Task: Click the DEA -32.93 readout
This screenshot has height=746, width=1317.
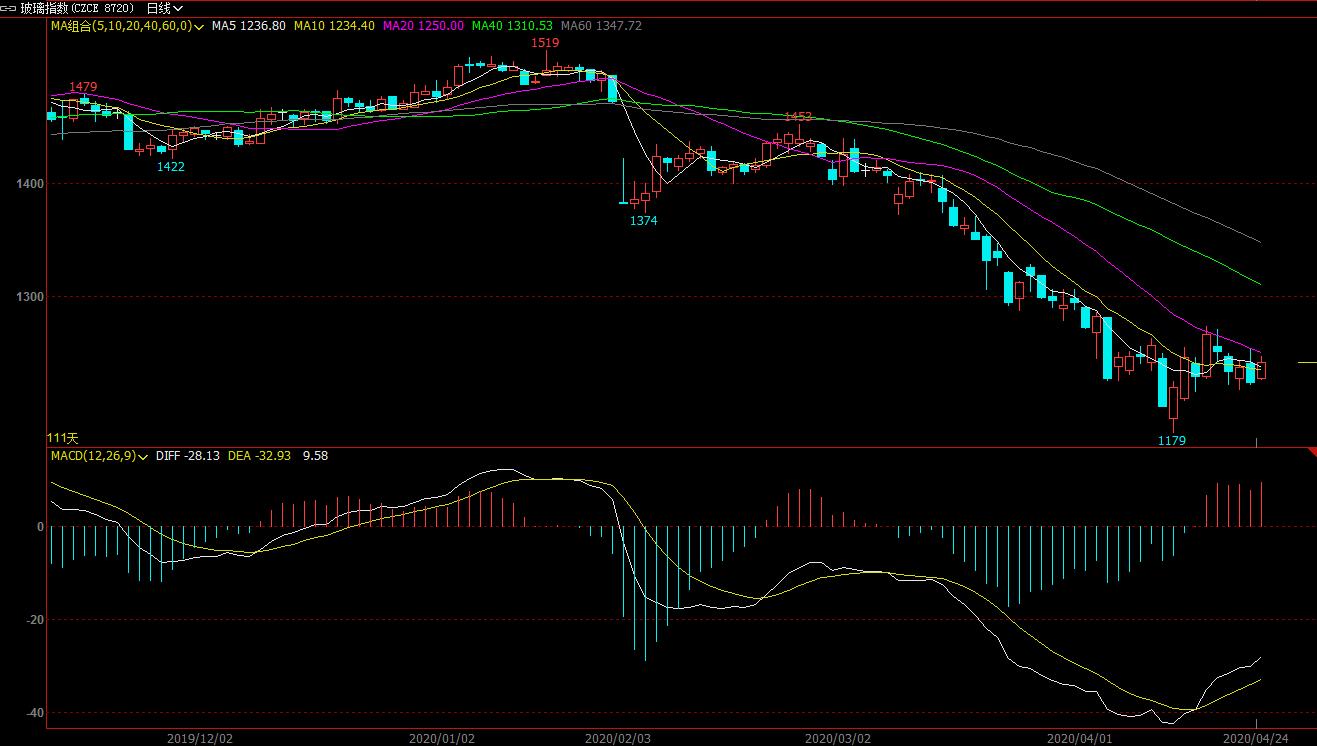Action: pos(259,456)
